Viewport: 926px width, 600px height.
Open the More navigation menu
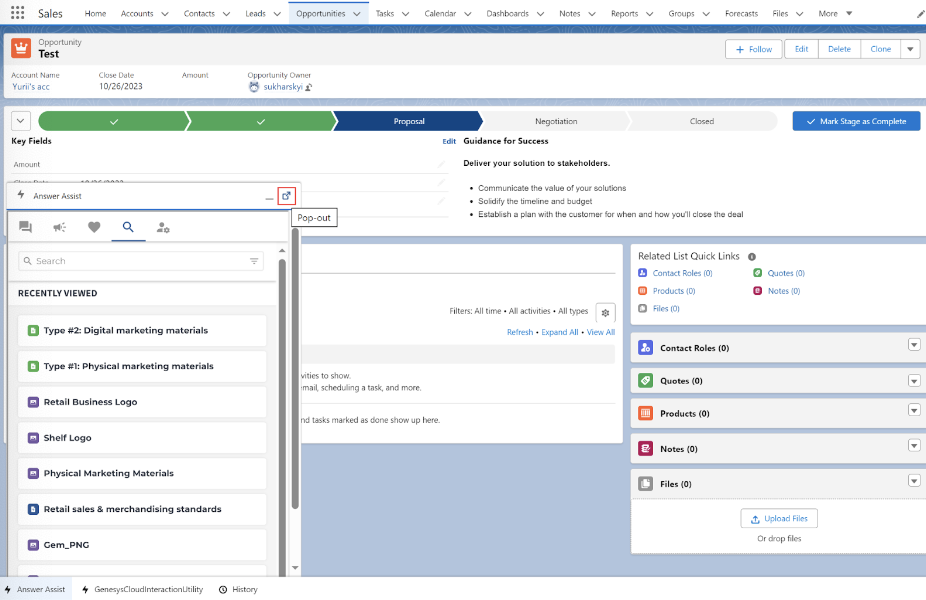[x=835, y=14]
